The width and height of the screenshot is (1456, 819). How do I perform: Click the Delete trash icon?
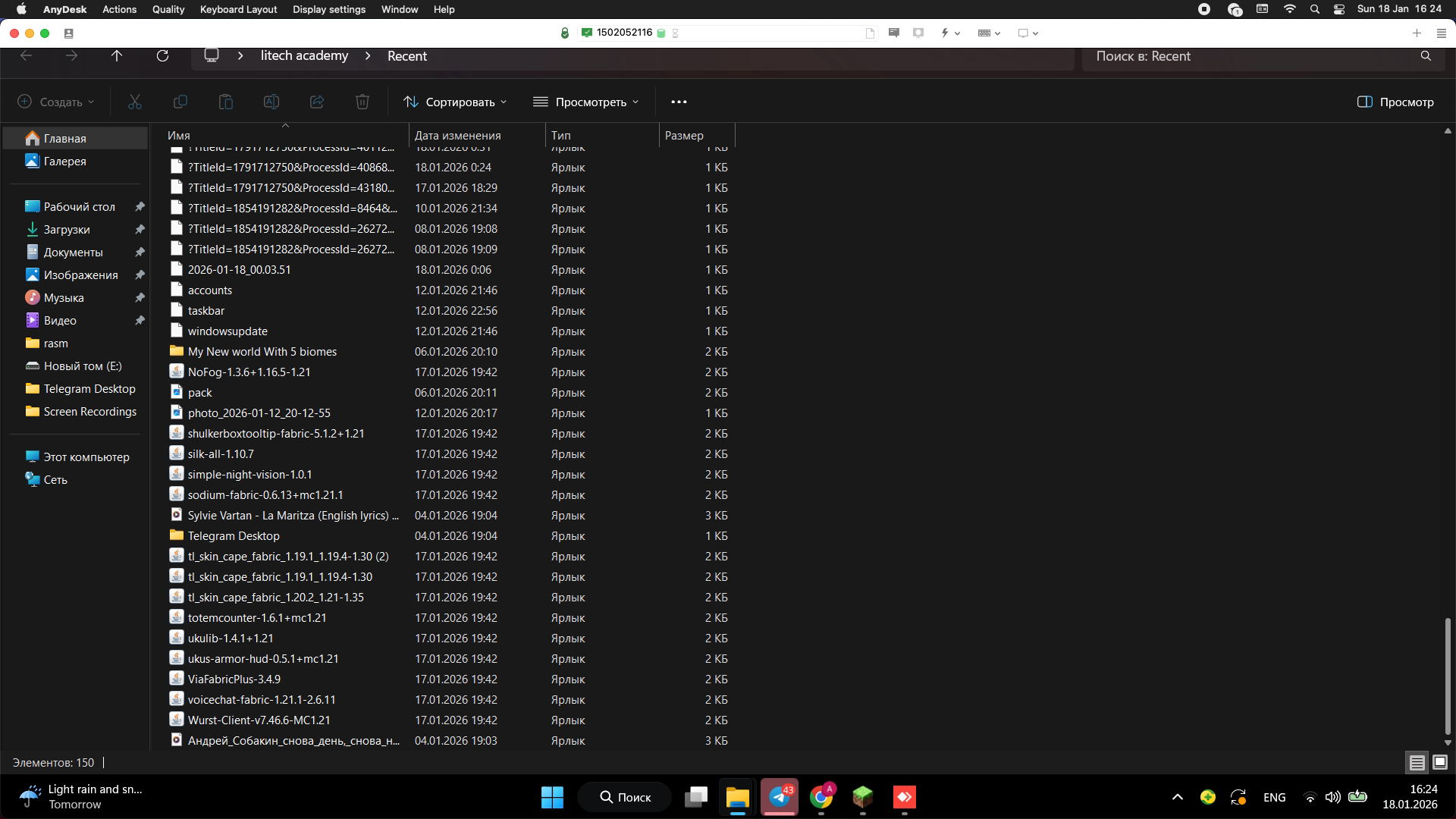pos(362,102)
